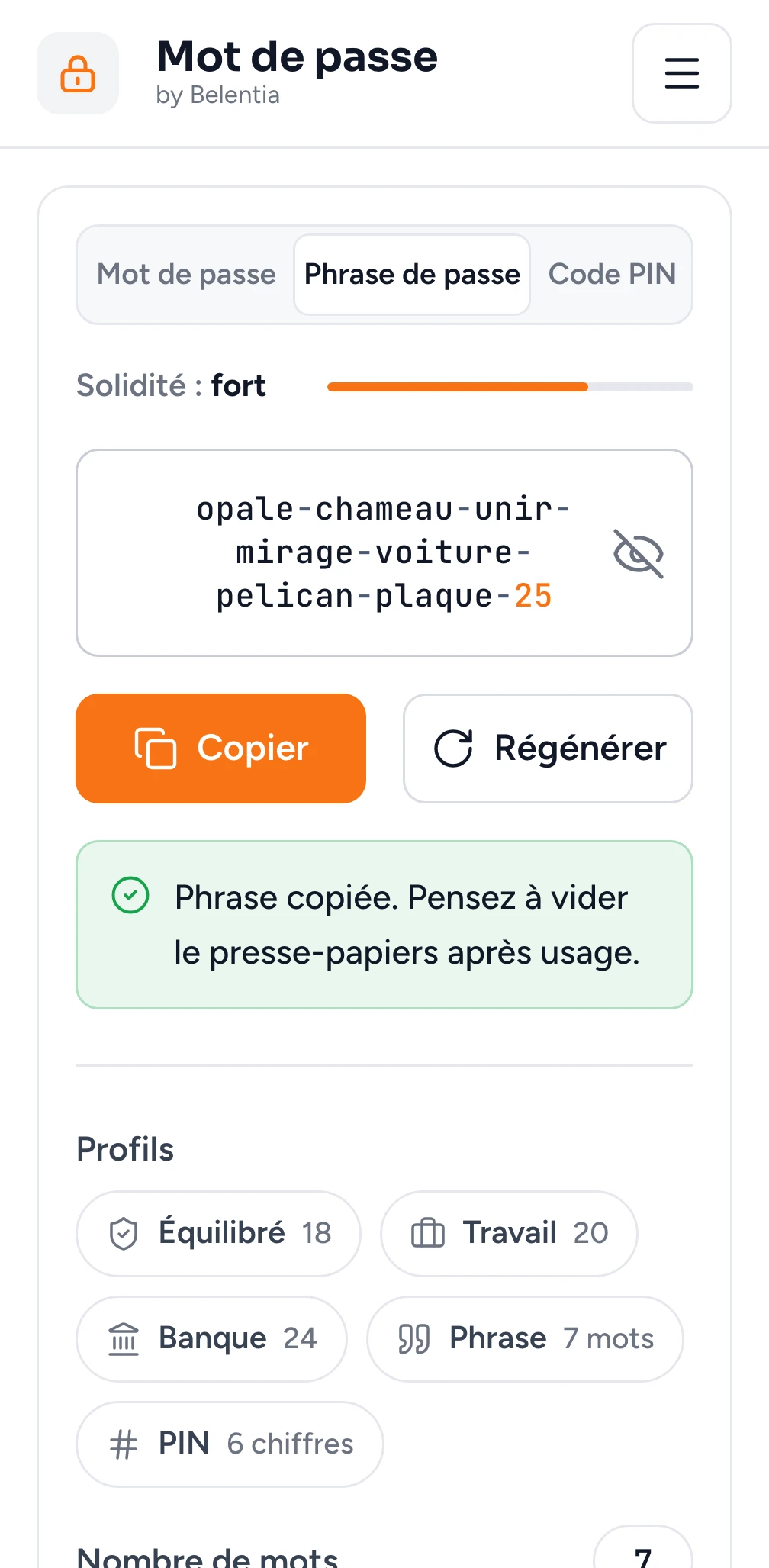Click the bank building icon for Banque
Screen dimensions: 769x1568
tap(124, 1339)
